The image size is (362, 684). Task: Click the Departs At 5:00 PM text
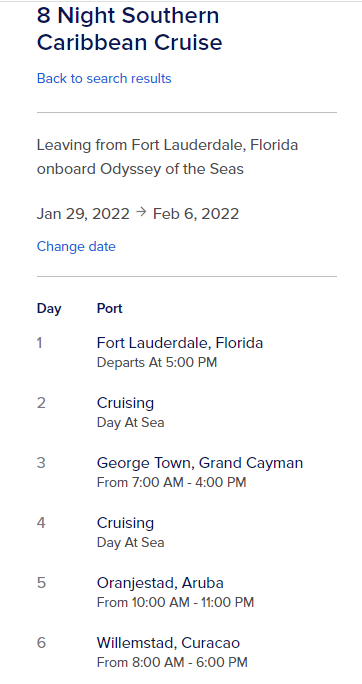pyautogui.click(x=157, y=363)
